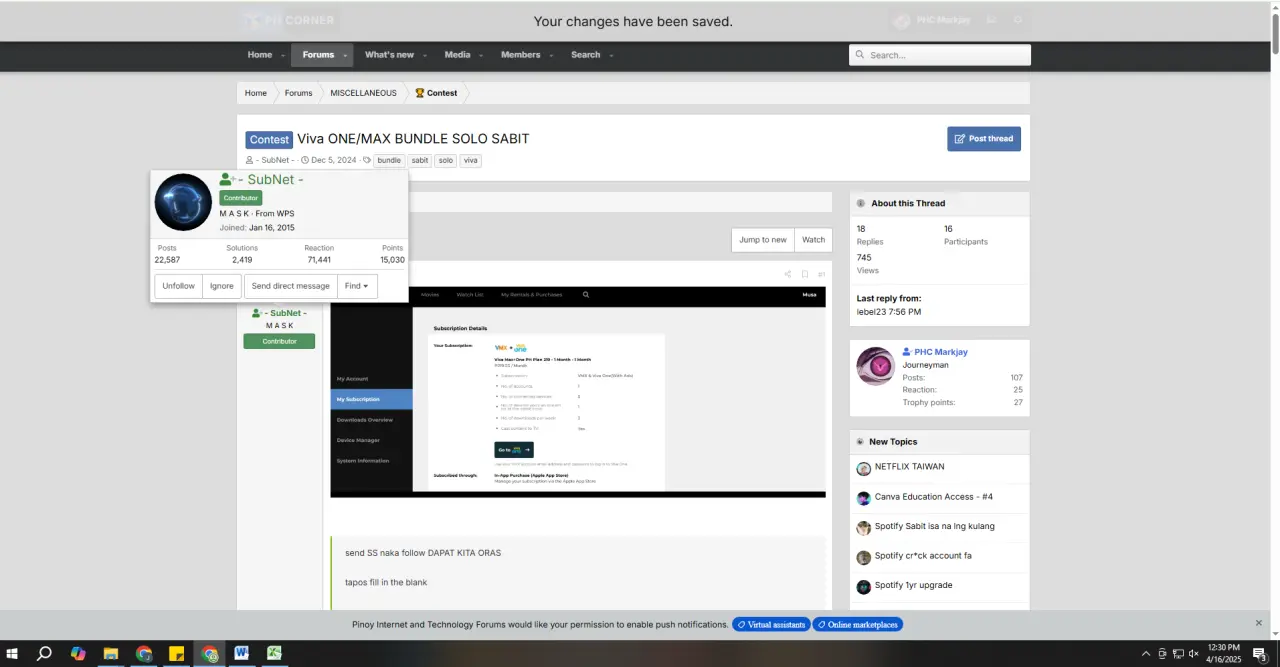Click the Online marketplaces blue pill
Screen dimensions: 1280x667
(857, 624)
